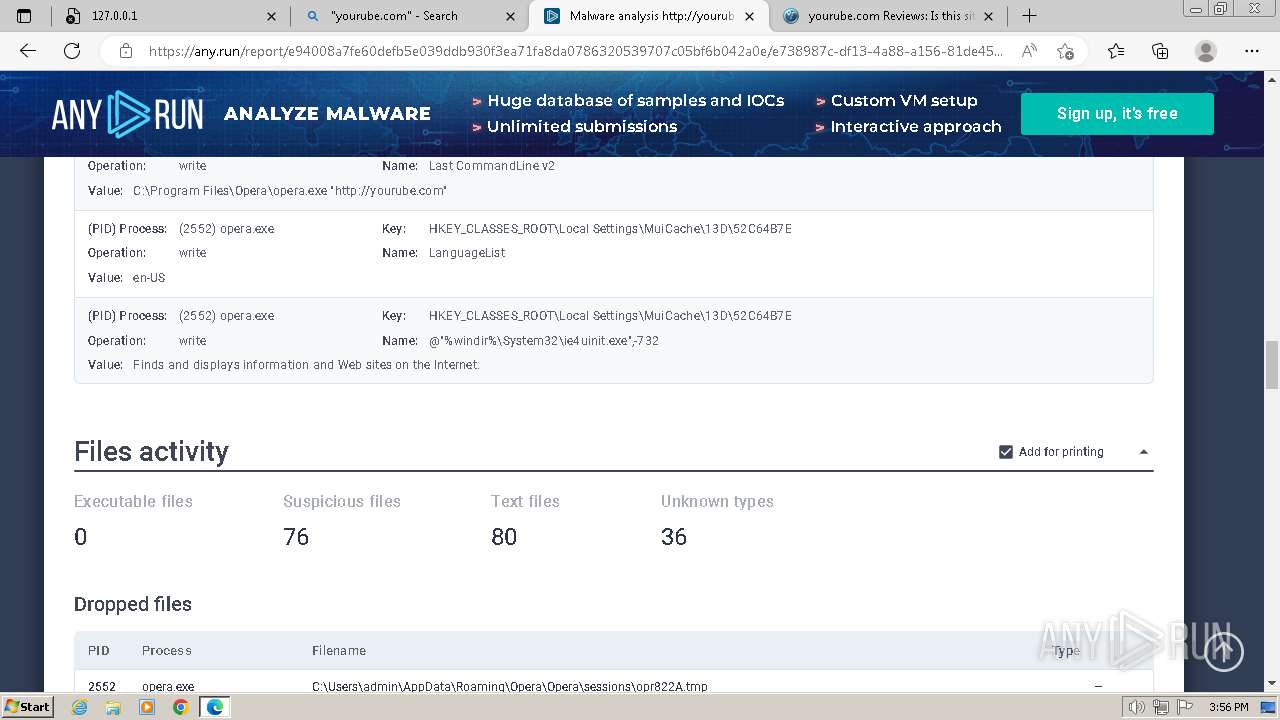Open the Windows Start button
Image resolution: width=1280 pixels, height=720 pixels.
pyautogui.click(x=28, y=707)
